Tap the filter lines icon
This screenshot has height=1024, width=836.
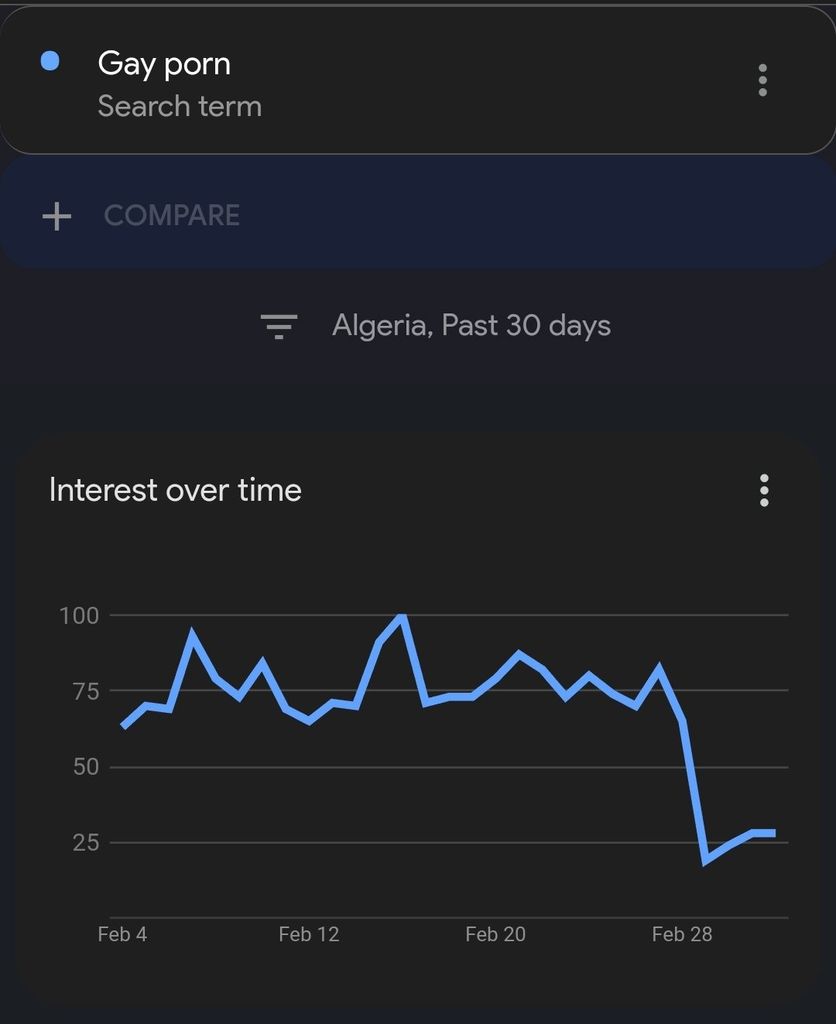pos(279,326)
